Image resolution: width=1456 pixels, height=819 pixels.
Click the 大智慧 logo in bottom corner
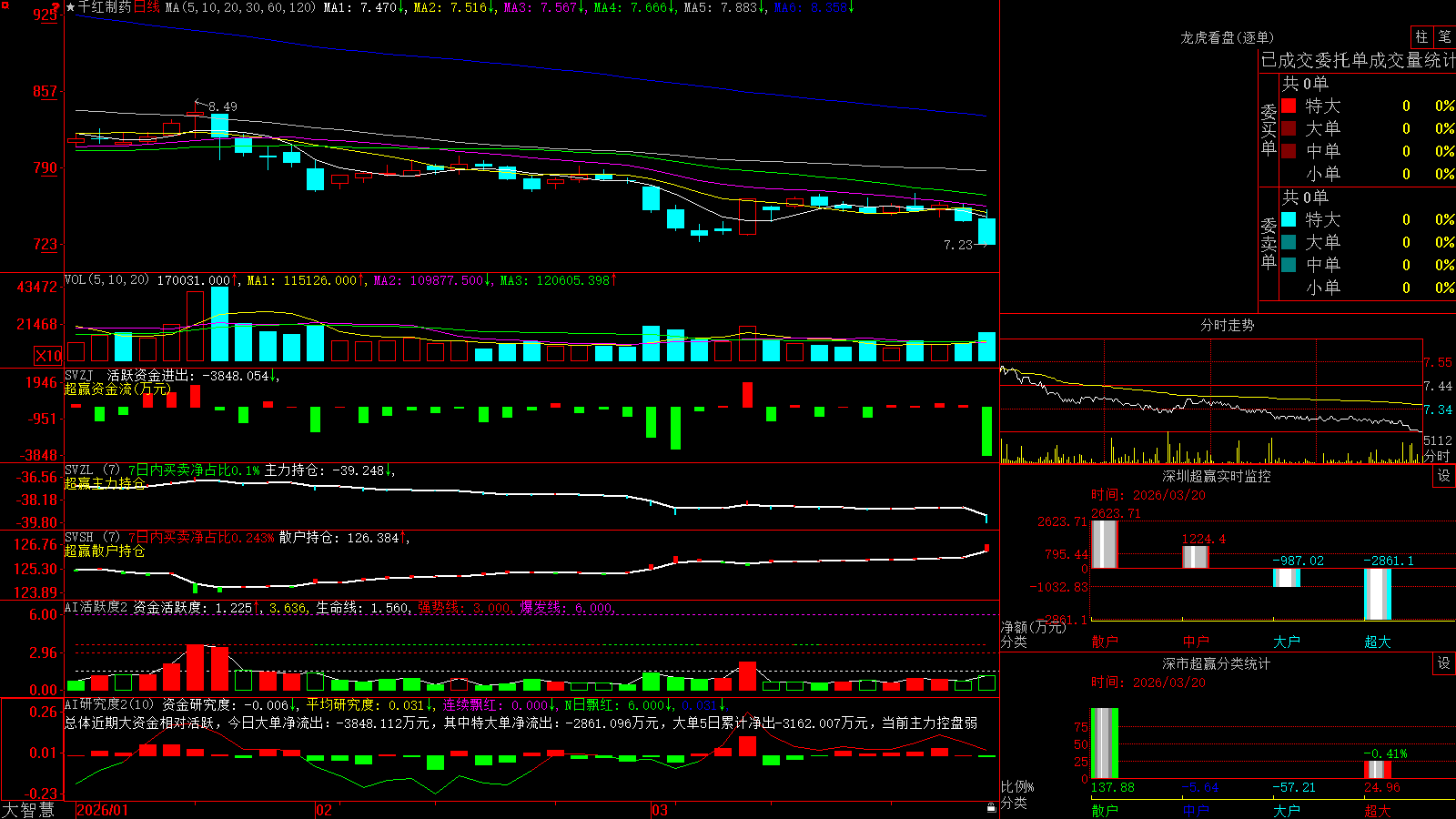click(x=28, y=810)
